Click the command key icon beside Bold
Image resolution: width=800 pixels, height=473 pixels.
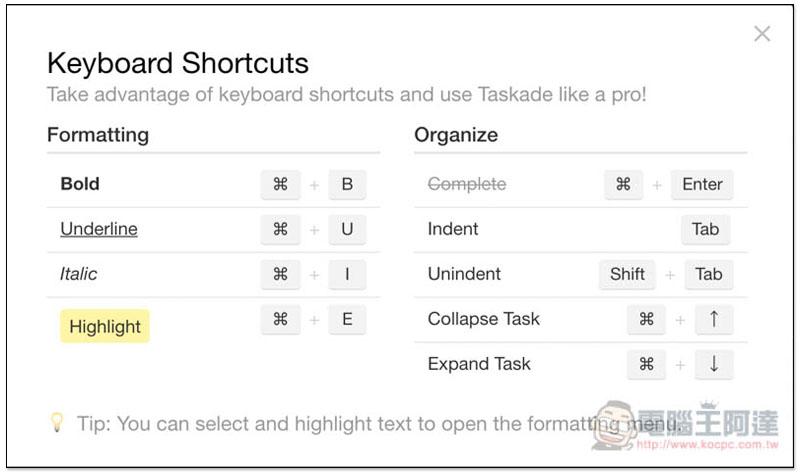click(280, 184)
